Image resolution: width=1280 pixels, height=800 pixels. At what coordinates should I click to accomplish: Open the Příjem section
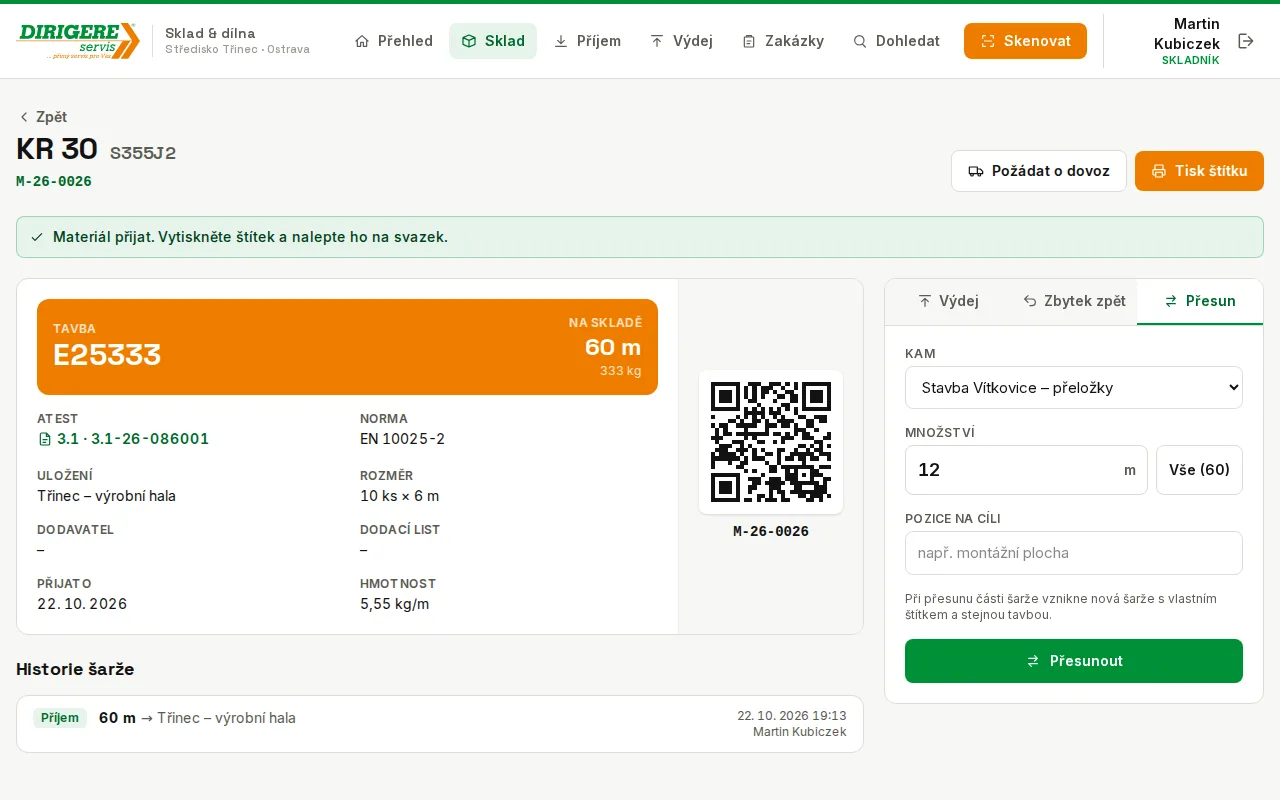pyautogui.click(x=588, y=41)
